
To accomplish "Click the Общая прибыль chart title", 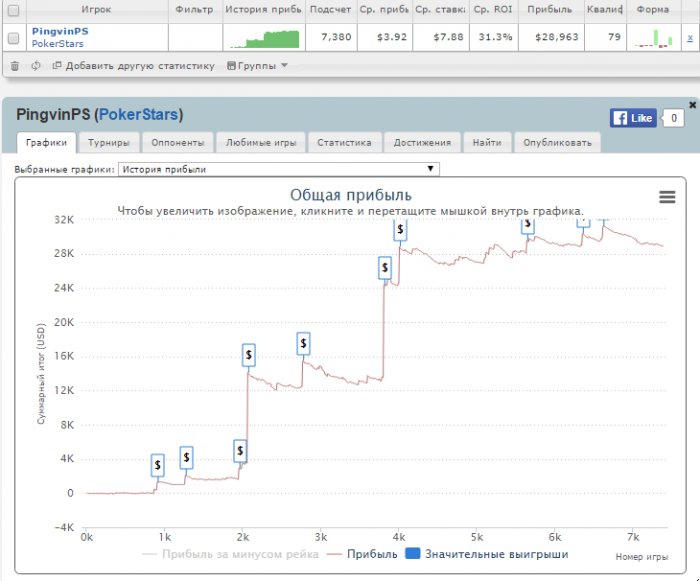I will pos(351,195).
